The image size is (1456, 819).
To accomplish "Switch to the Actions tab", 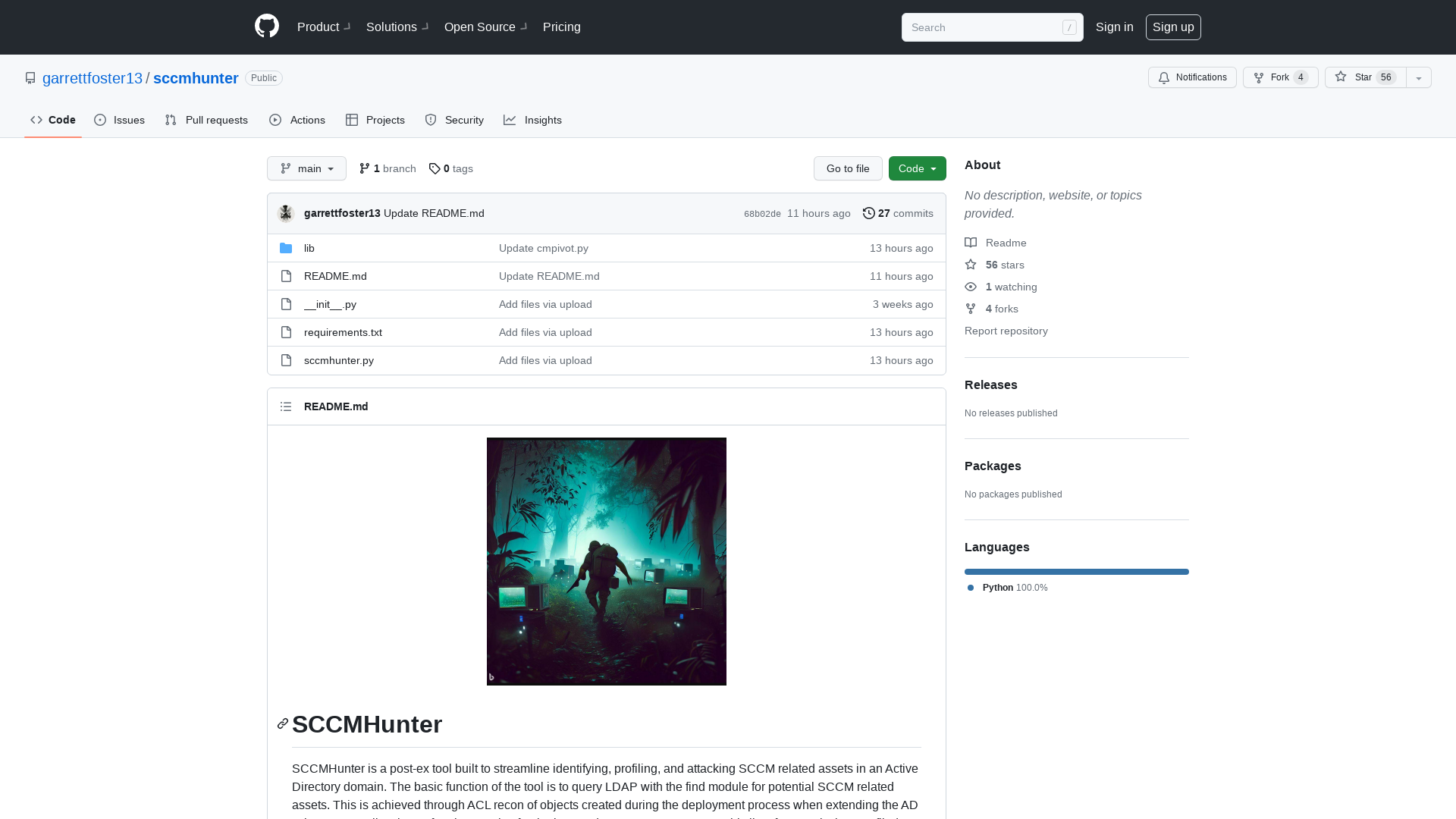I will click(x=297, y=120).
